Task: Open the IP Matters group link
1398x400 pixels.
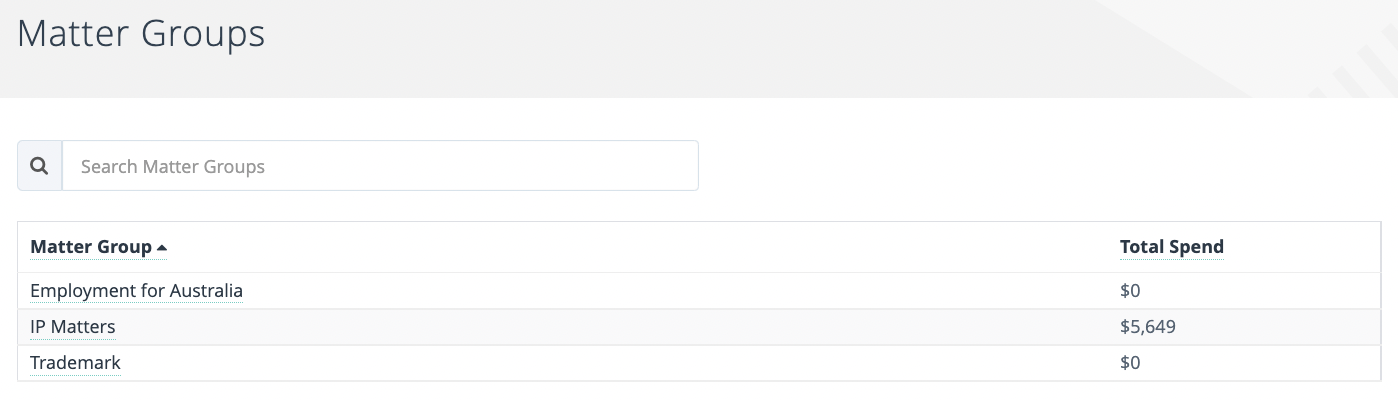Action: [x=73, y=327]
